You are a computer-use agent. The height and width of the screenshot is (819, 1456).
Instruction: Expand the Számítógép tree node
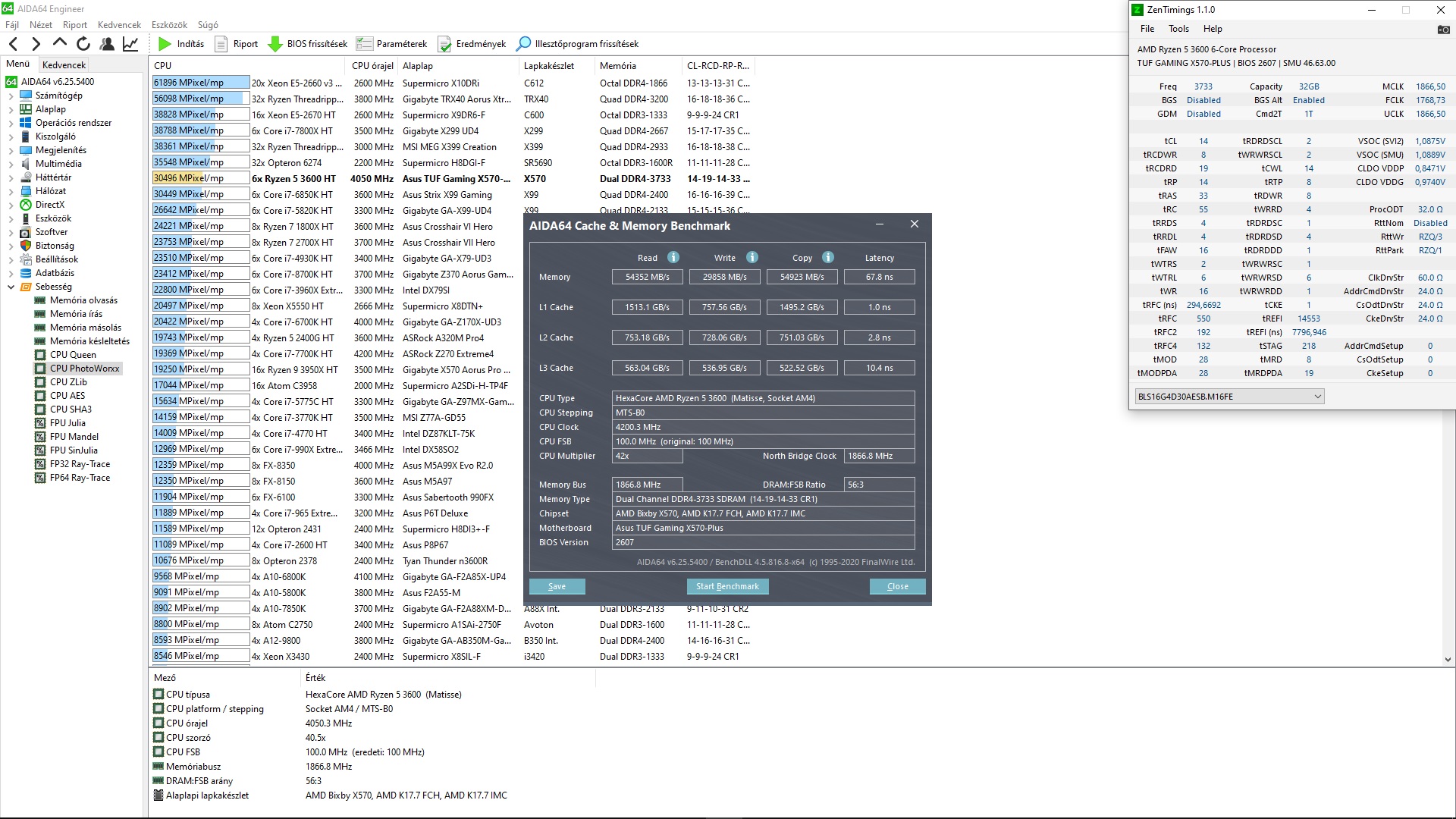click(11, 96)
